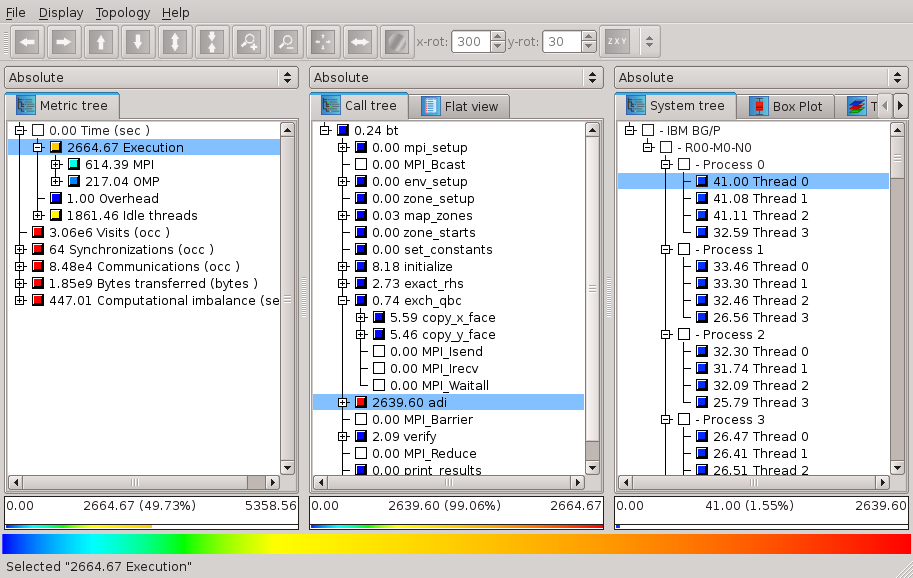Image resolution: width=913 pixels, height=578 pixels.
Task: Click the zoom in magnifier icon
Action: [249, 42]
